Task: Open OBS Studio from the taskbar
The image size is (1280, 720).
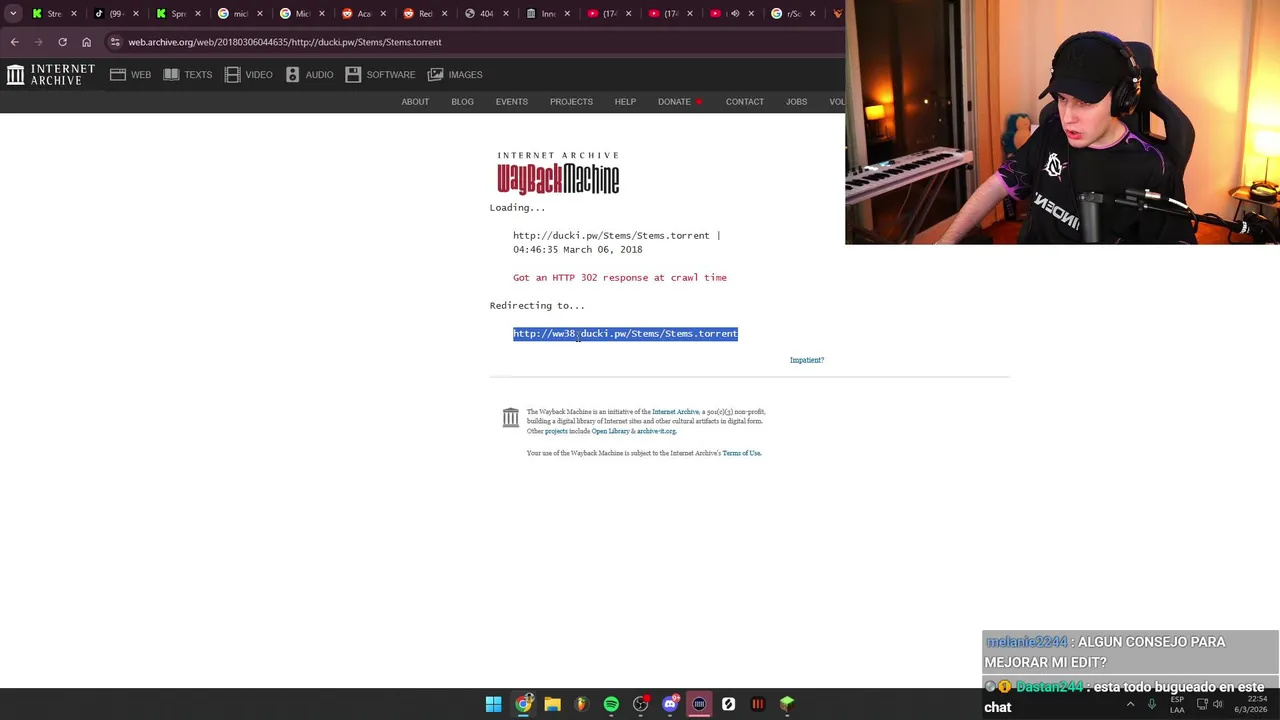Action: 641,704
